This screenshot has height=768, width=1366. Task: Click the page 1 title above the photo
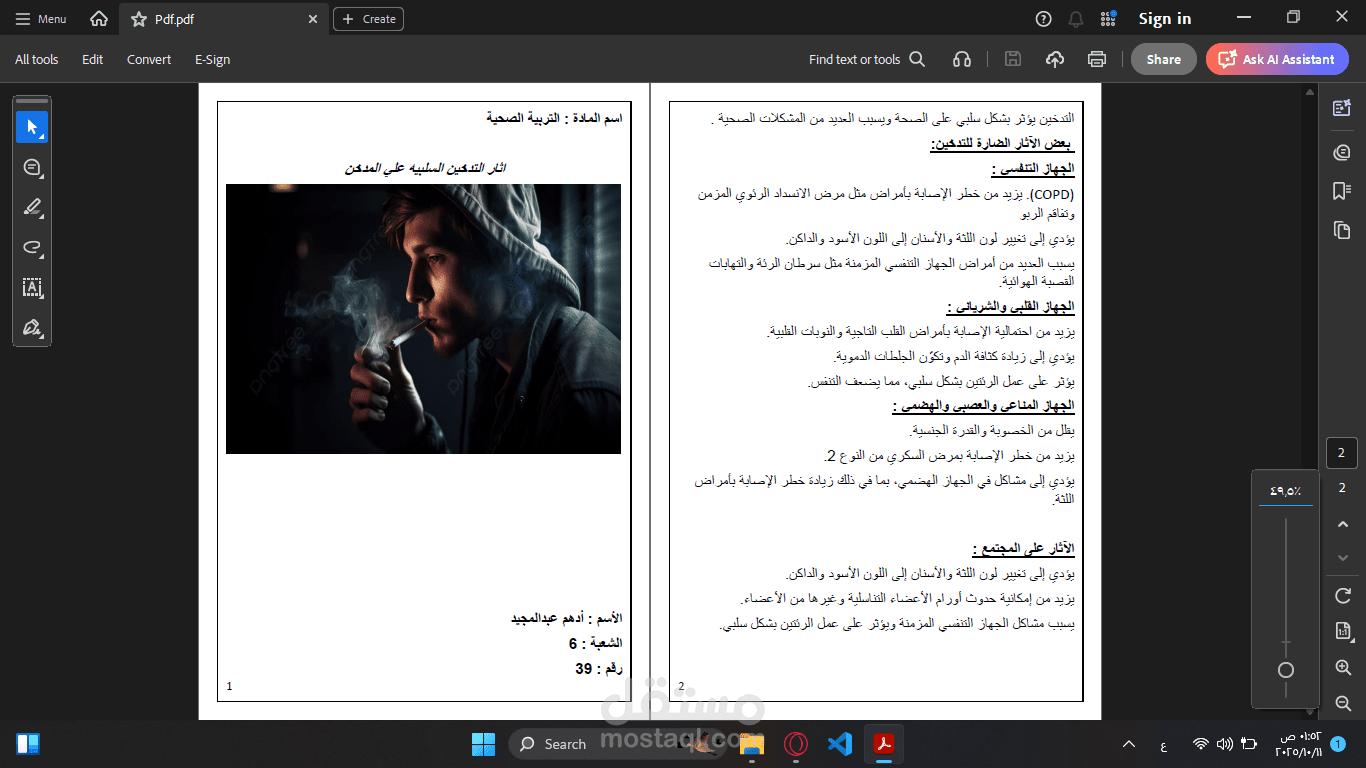(x=425, y=167)
